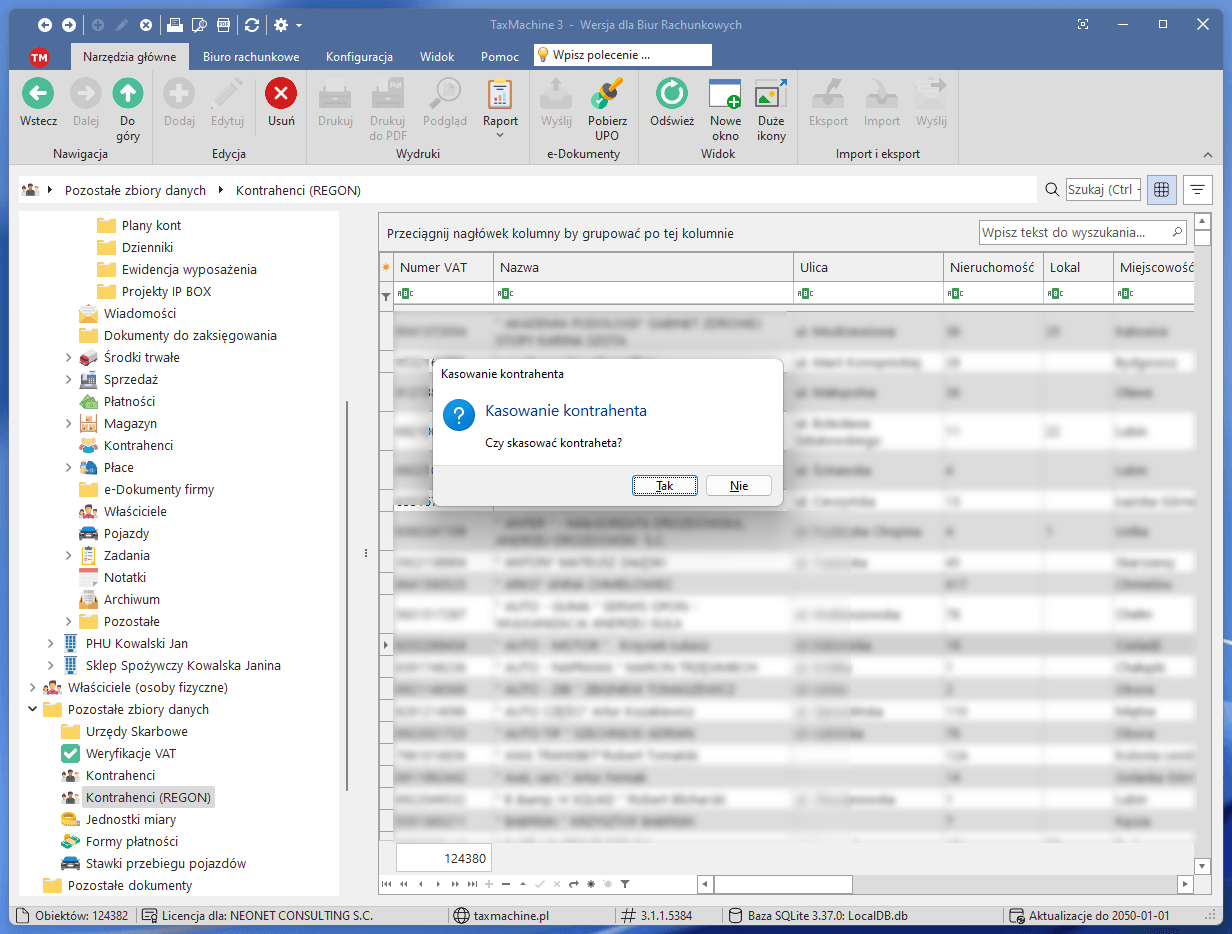Open the Raport ribbon menu
Viewport: 1232px width, 934px height.
(500, 108)
